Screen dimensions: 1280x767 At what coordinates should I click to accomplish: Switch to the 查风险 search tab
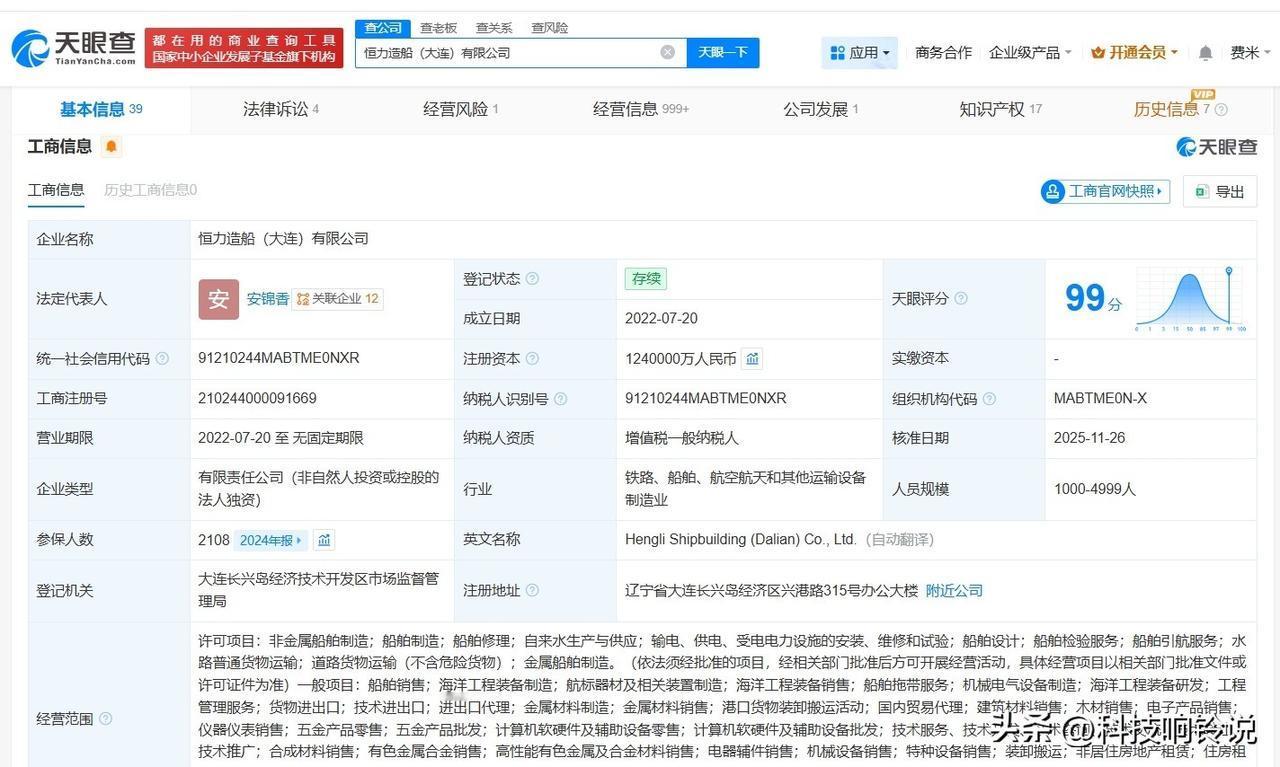pos(549,28)
